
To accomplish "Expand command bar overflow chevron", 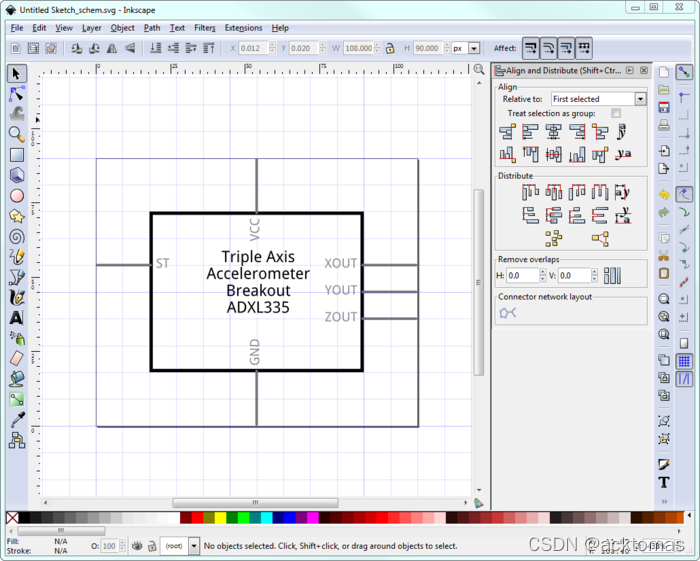I will coord(664,501).
